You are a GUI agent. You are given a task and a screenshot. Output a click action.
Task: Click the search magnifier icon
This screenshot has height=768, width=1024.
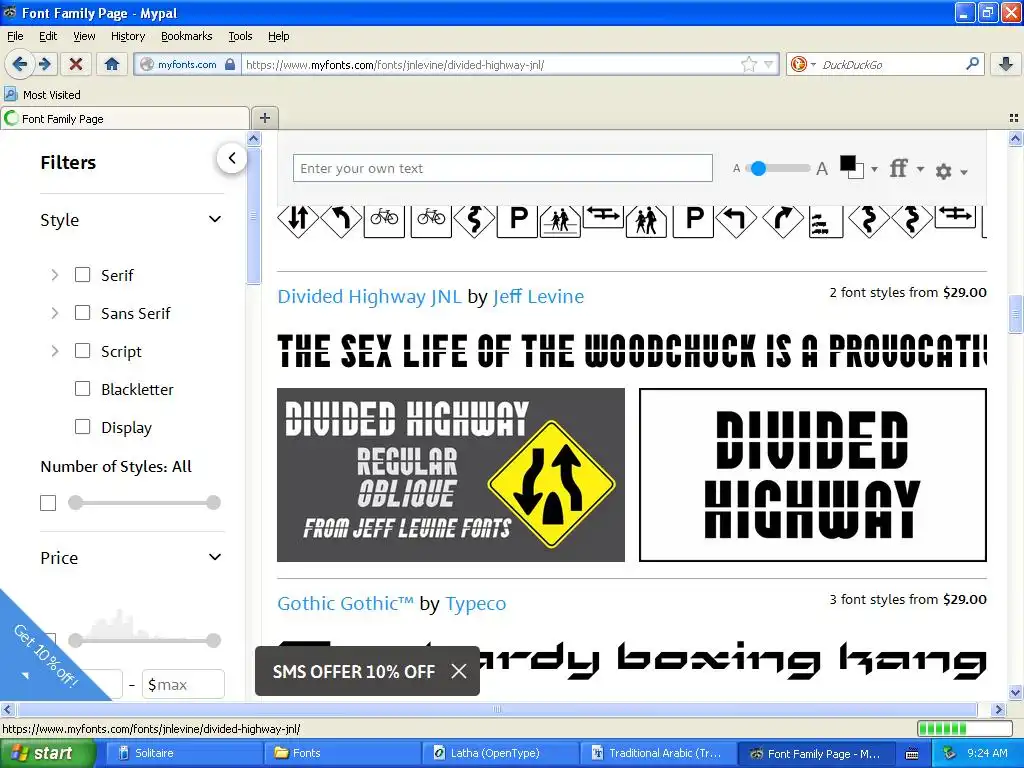(972, 64)
